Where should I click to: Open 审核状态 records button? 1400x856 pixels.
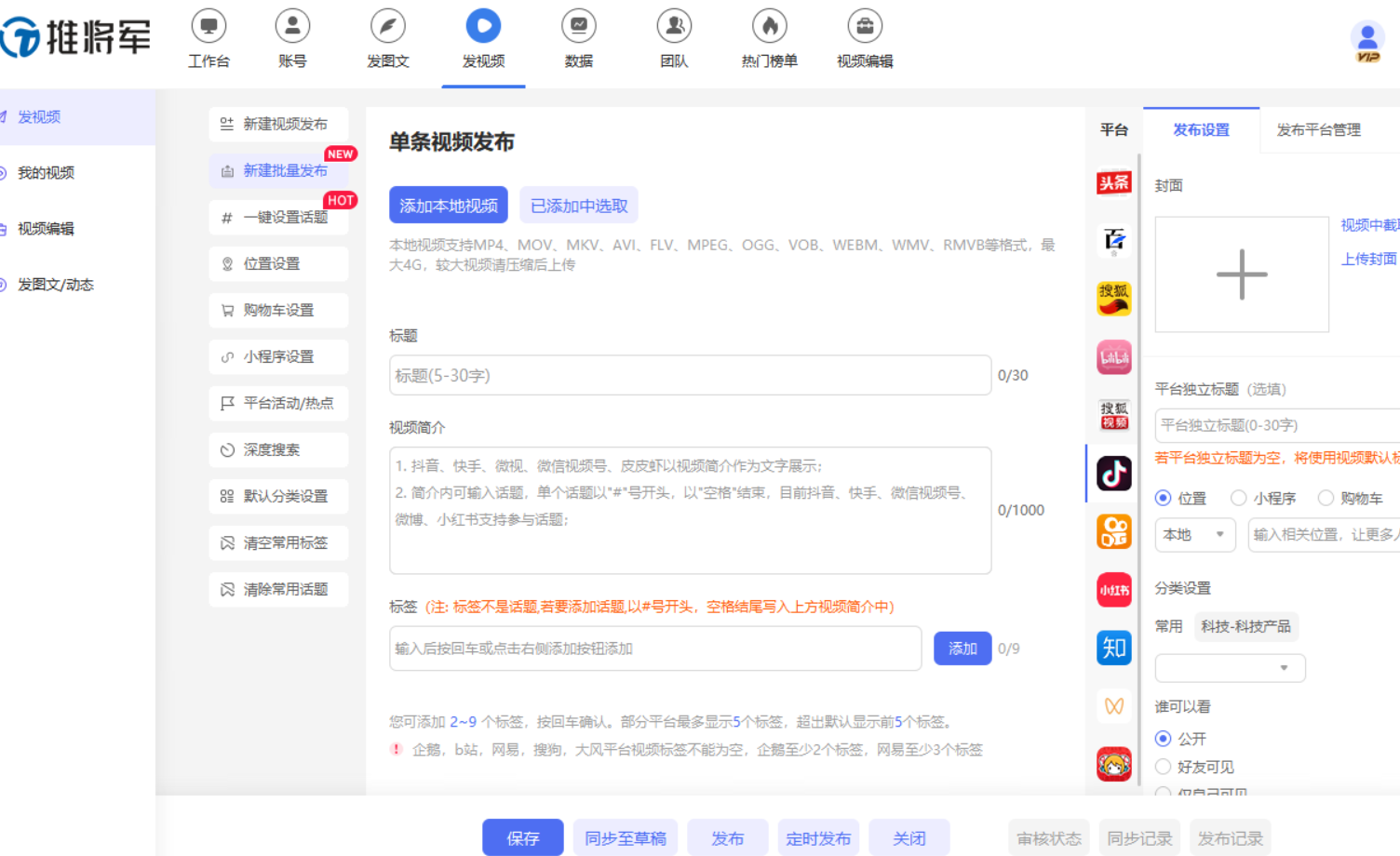tap(1049, 838)
